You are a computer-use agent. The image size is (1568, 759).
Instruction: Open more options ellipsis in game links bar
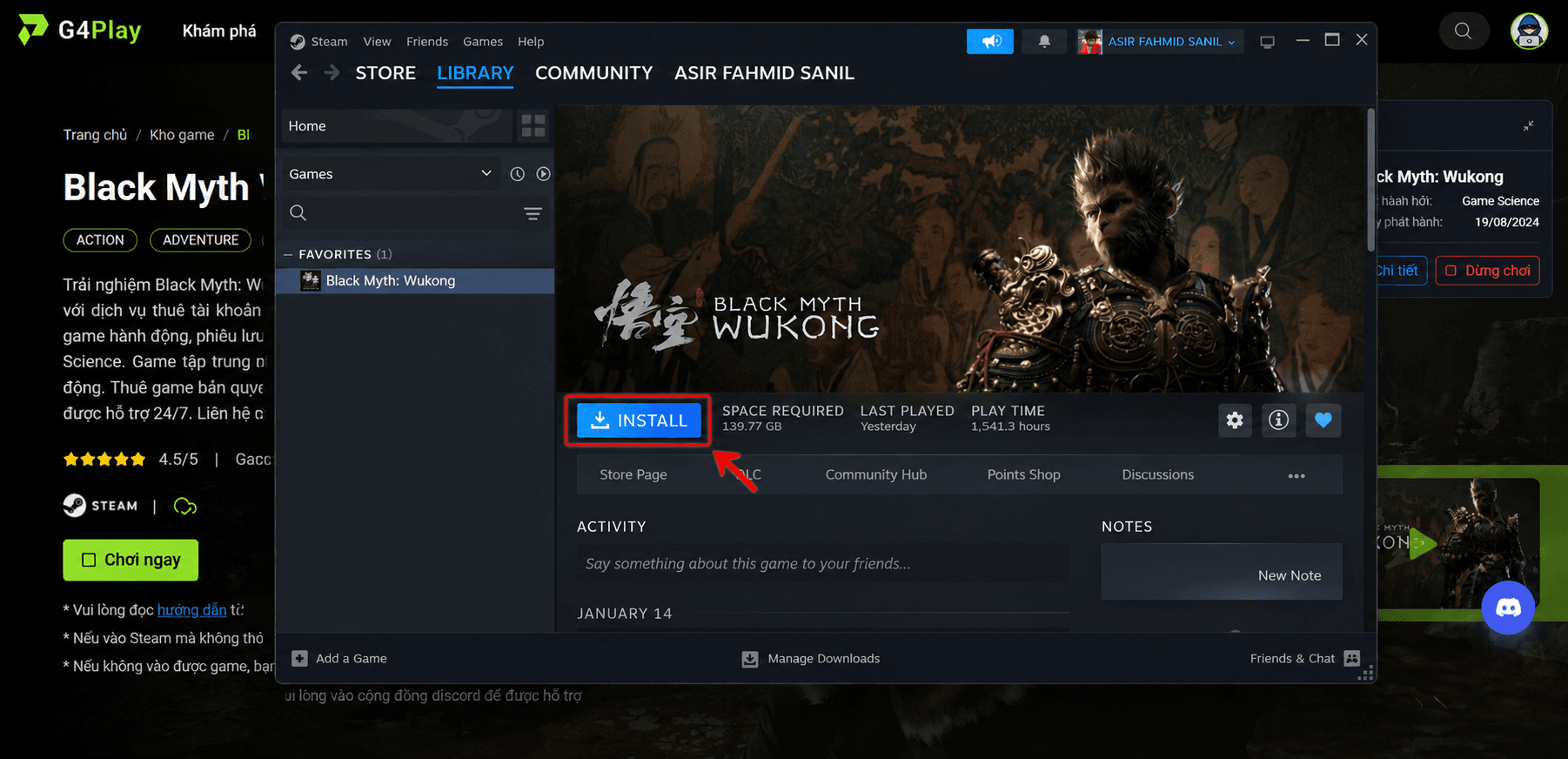tap(1297, 475)
